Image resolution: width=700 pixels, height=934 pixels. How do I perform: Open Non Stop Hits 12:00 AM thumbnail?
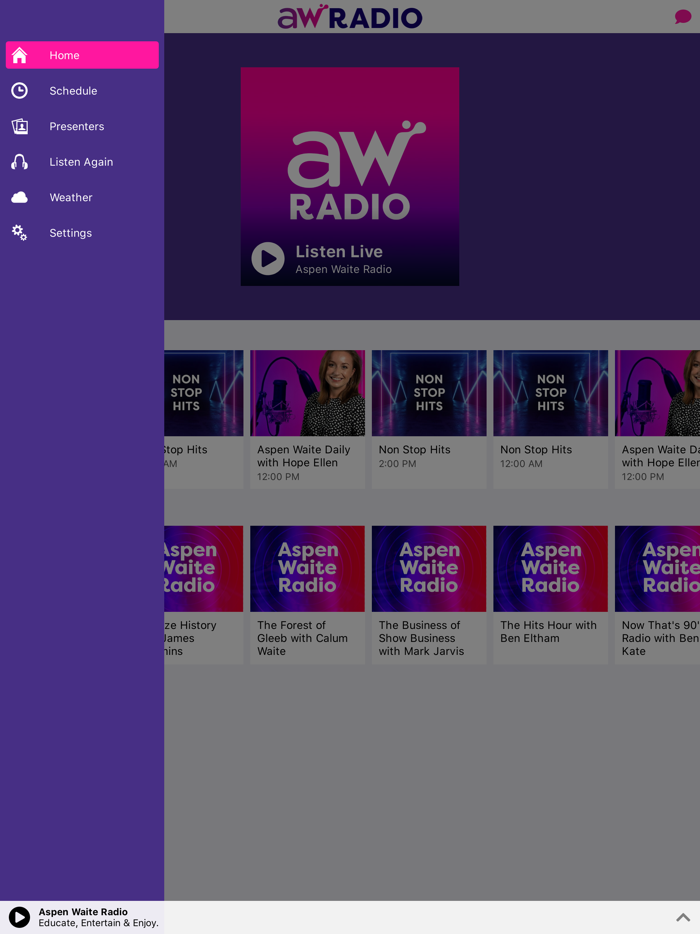click(550, 393)
